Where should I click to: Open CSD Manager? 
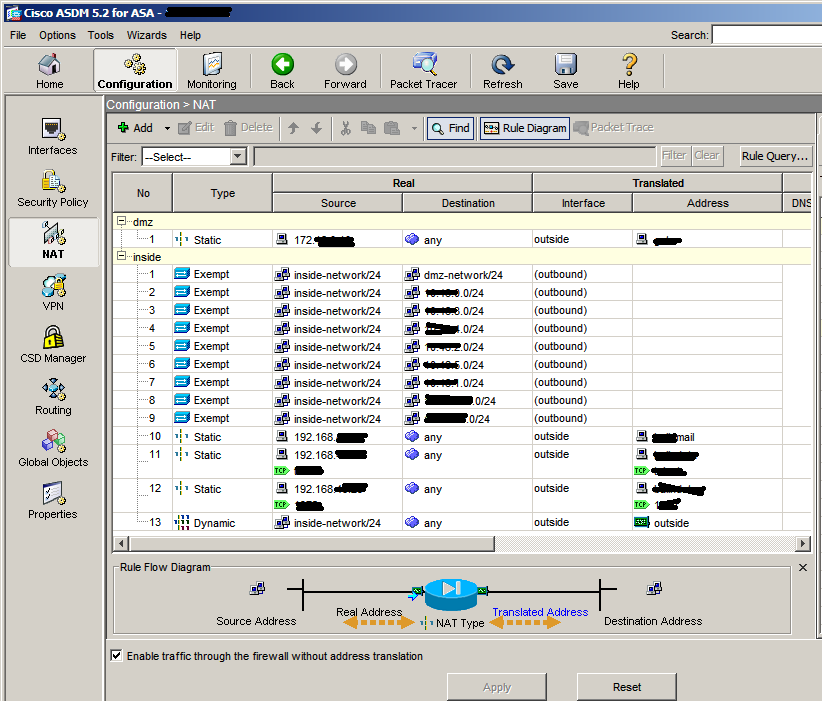click(53, 344)
